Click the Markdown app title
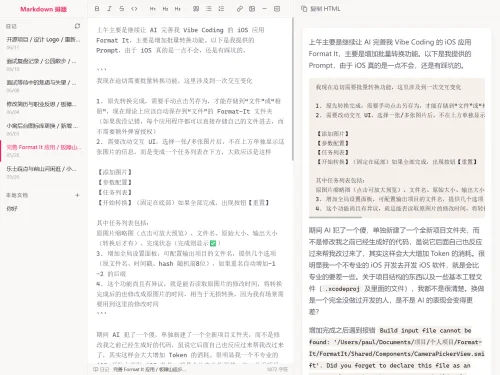This screenshot has width=500, height=375. coord(43,9)
